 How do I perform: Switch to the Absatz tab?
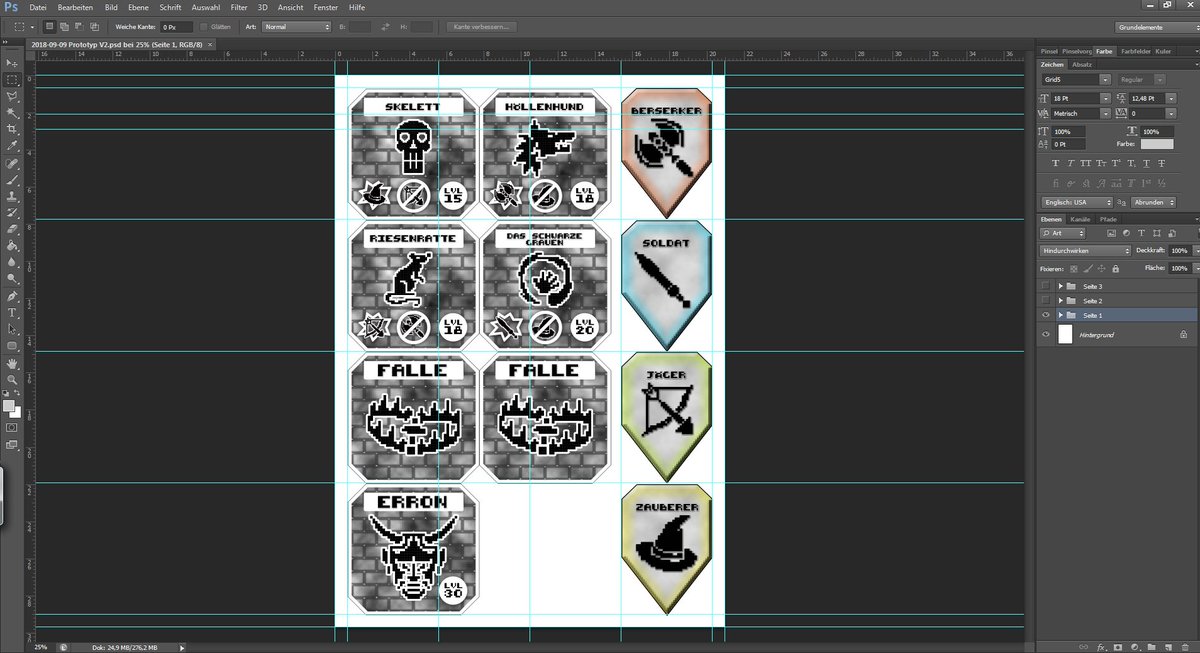(x=1082, y=64)
